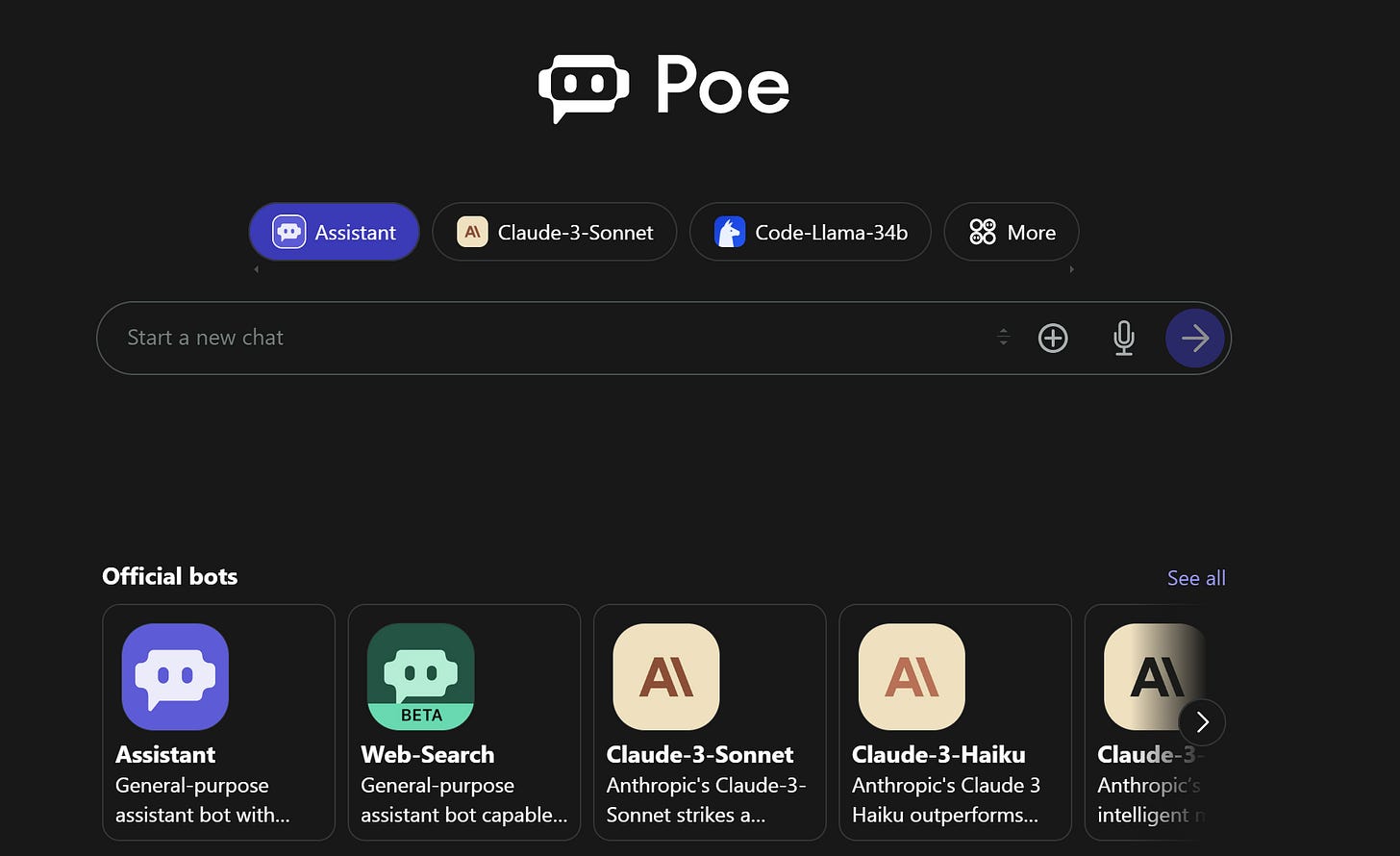1400x856 pixels.
Task: Click the Web-Search card title
Action: coord(428,755)
